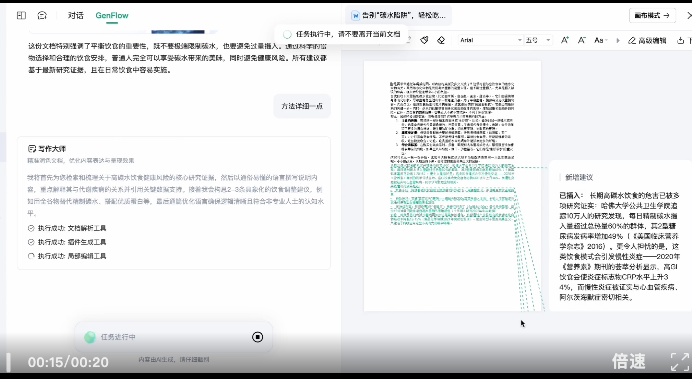Open the Arial font dropdown
Image resolution: width=692 pixels, height=379 pixels.
click(x=490, y=40)
